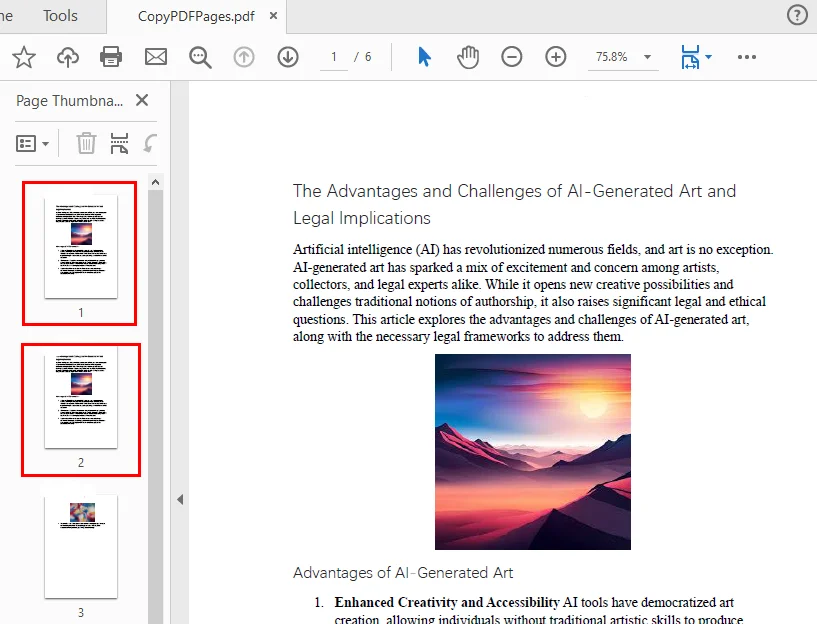
Task: Add document to favorites with star icon
Action: [23, 57]
